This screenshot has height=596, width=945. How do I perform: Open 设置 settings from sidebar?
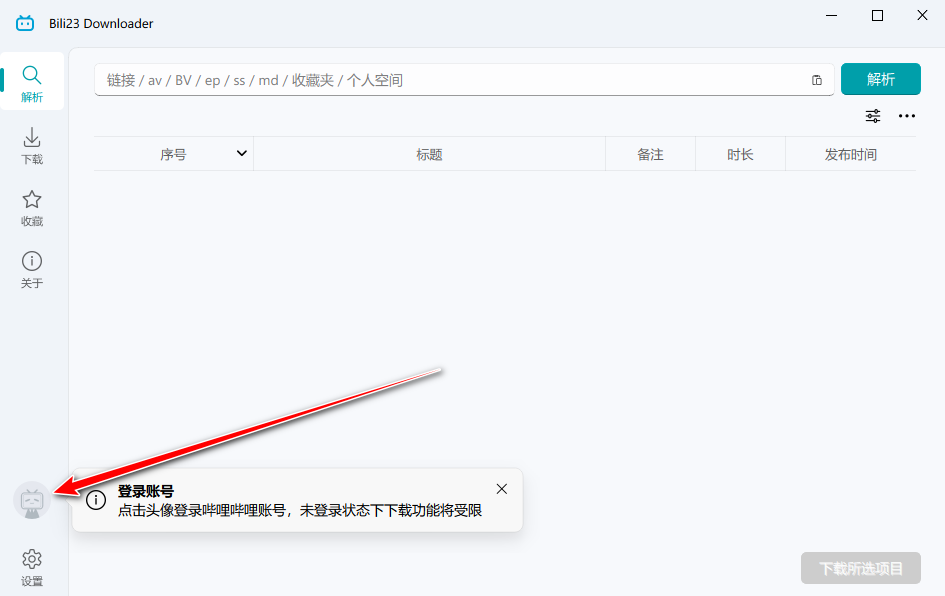point(32,567)
